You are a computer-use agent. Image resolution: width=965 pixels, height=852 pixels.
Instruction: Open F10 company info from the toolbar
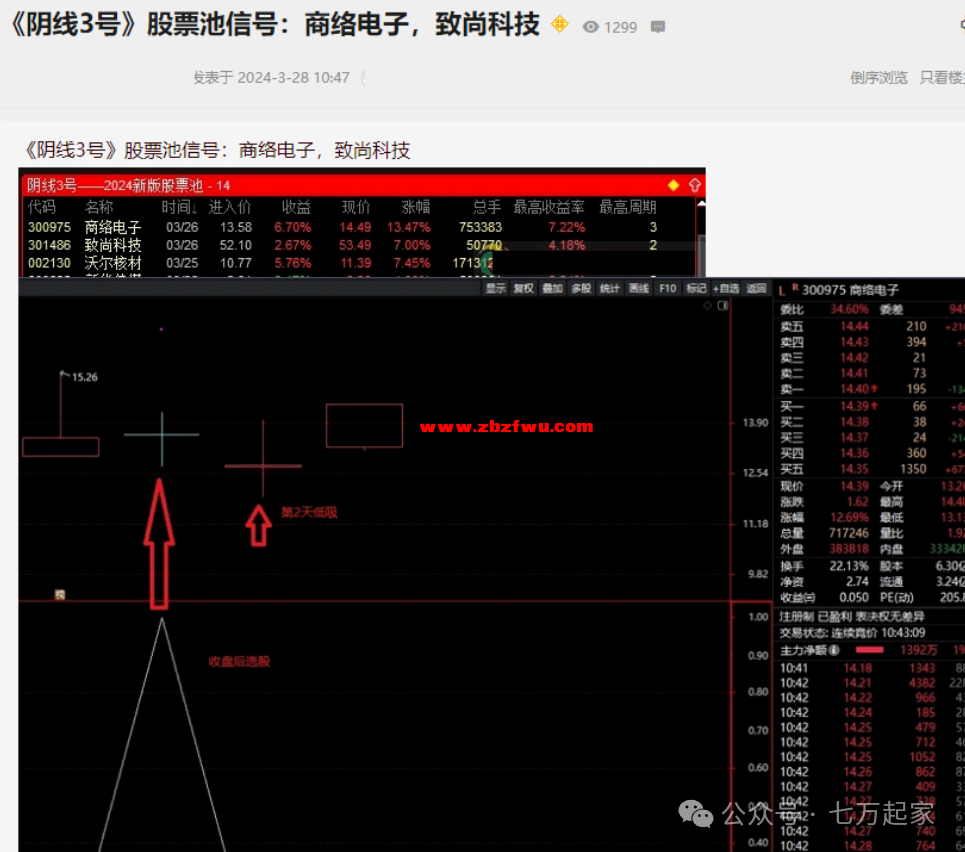click(668, 288)
